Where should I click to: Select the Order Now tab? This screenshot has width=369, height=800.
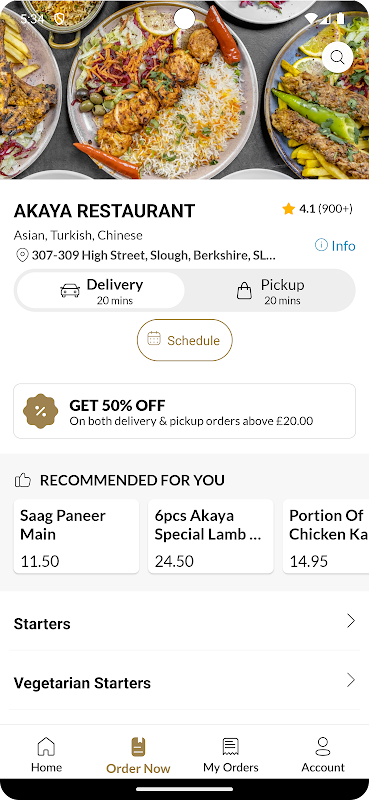click(138, 755)
